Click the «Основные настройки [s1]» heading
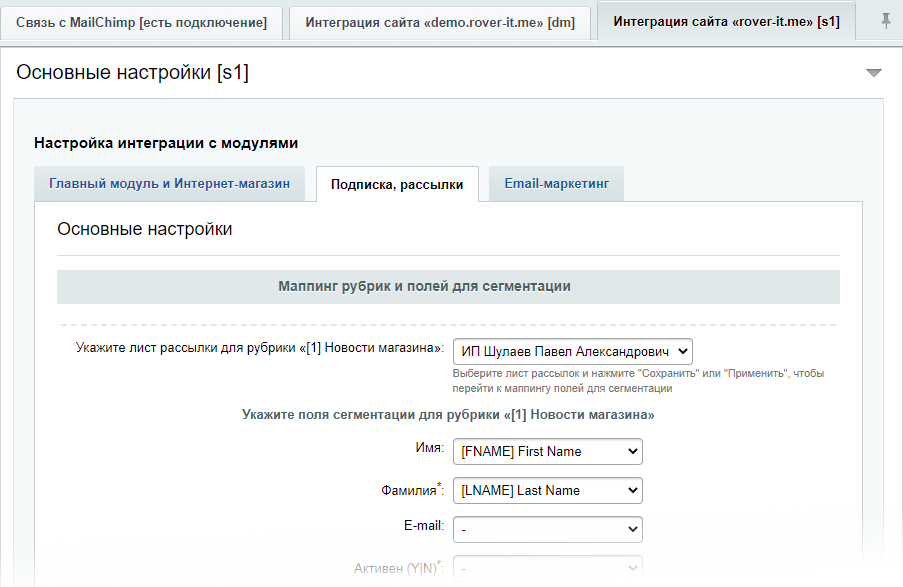 (132, 73)
